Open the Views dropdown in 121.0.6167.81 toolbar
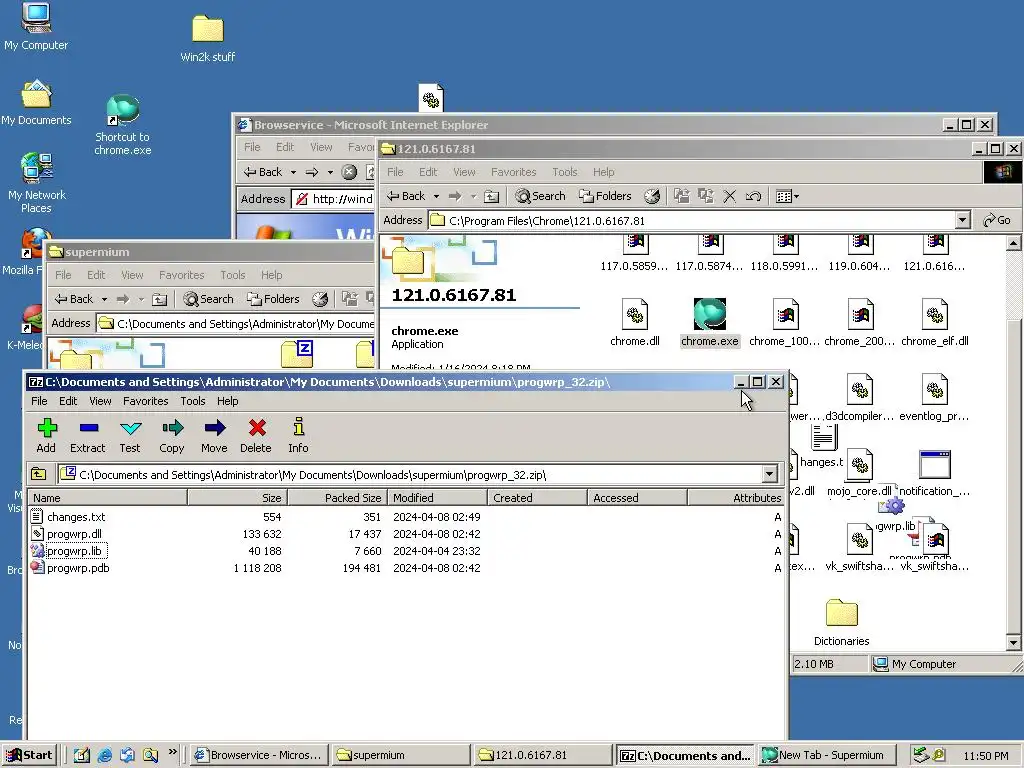Image resolution: width=1024 pixels, height=768 pixels. click(x=787, y=196)
